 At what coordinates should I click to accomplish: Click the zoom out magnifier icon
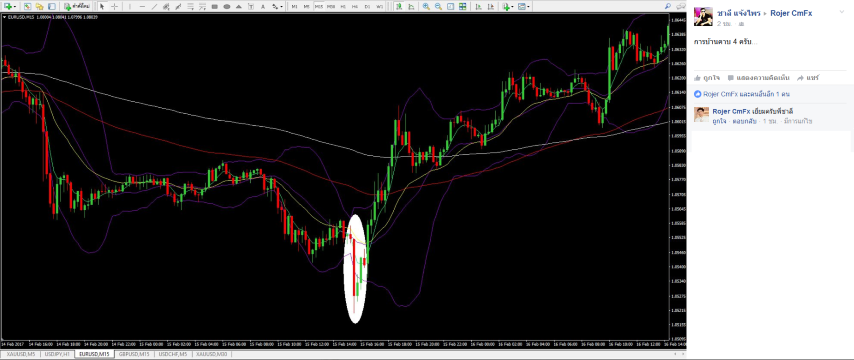[438, 7]
